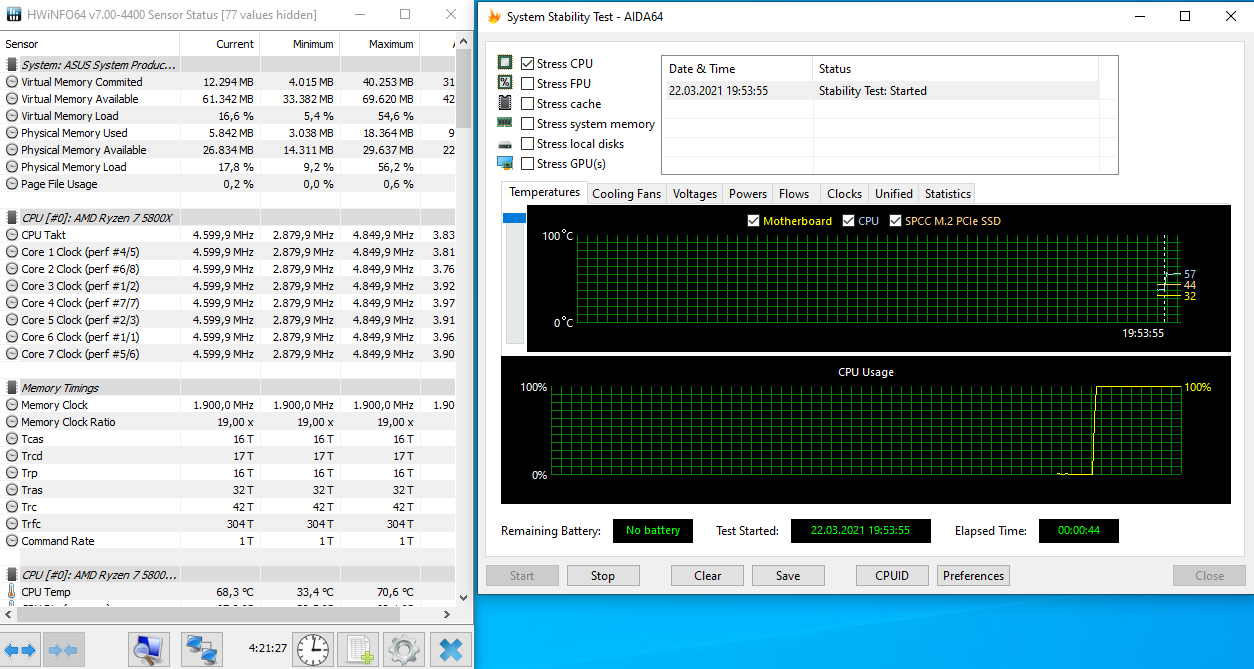Click the Sensor column header
Screen dimensions: 1254x669
[90, 44]
